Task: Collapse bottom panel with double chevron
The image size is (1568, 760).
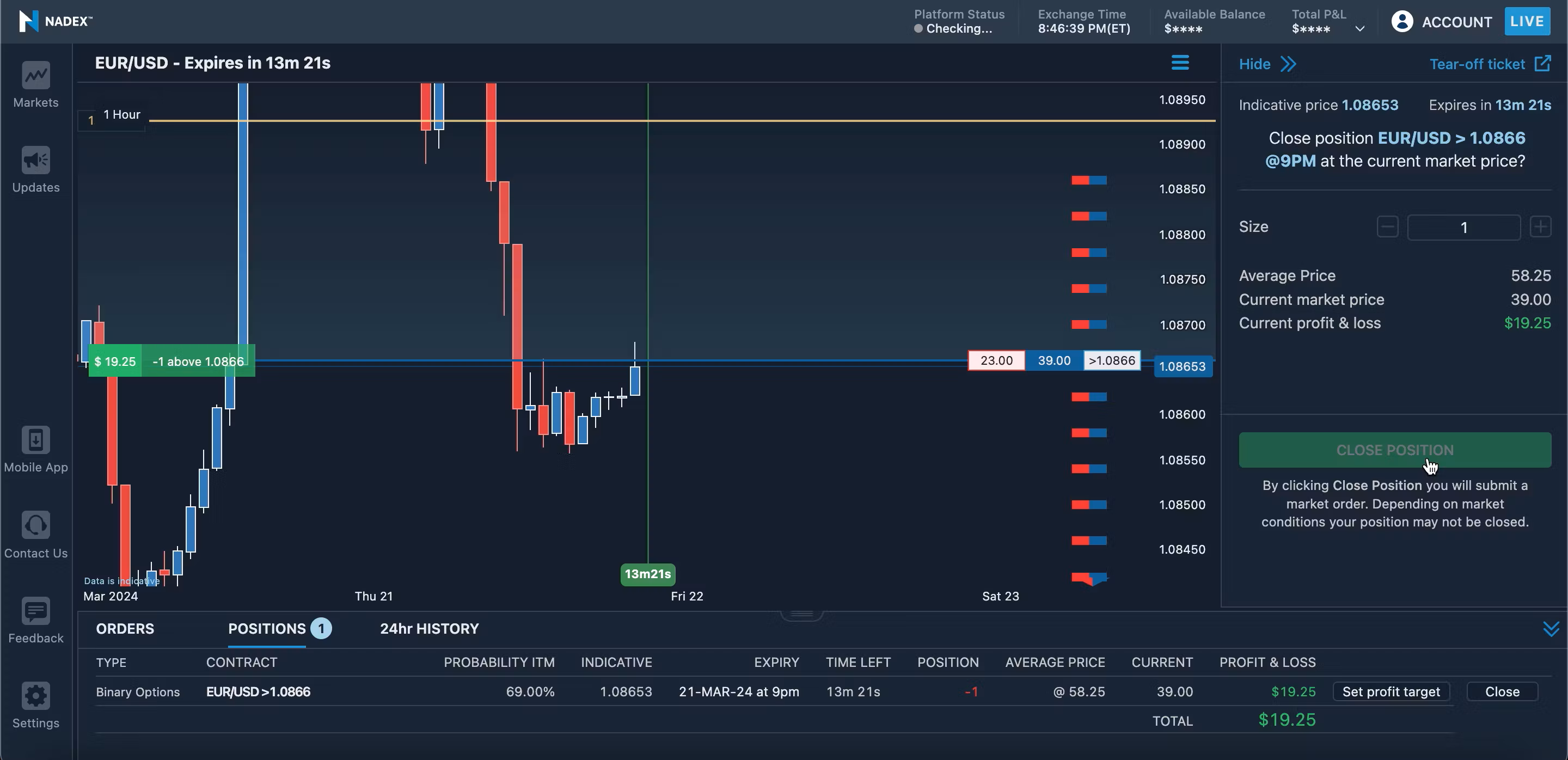Action: (1551, 629)
